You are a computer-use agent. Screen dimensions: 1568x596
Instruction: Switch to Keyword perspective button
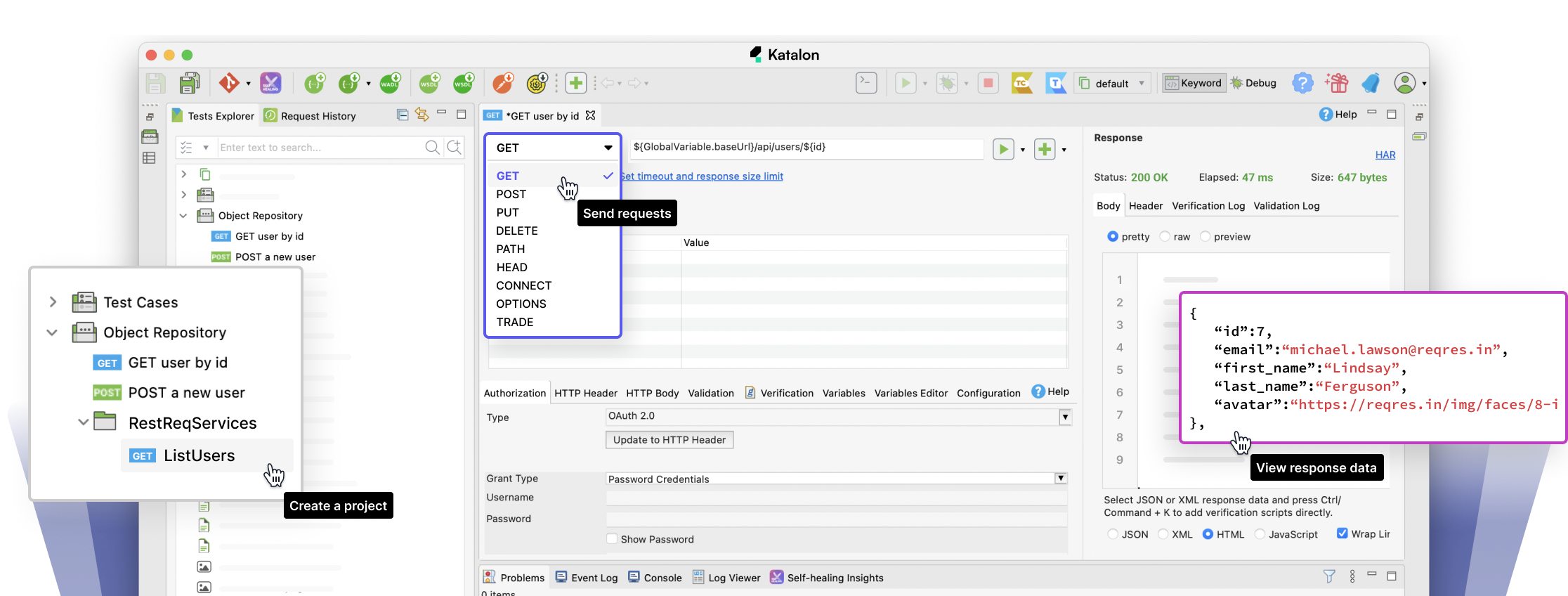coord(1194,83)
